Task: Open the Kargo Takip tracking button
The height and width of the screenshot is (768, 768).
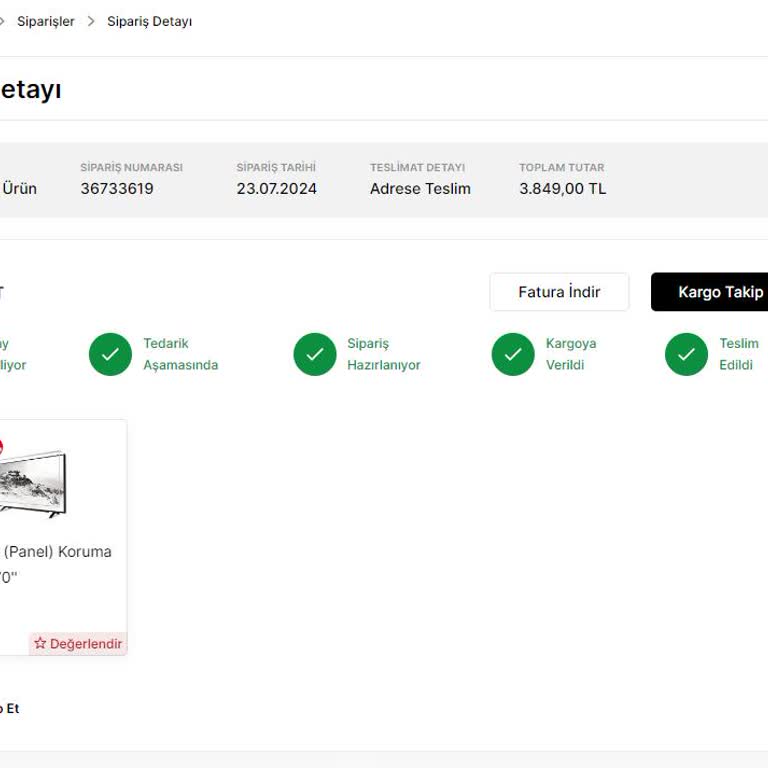Action: click(x=710, y=292)
